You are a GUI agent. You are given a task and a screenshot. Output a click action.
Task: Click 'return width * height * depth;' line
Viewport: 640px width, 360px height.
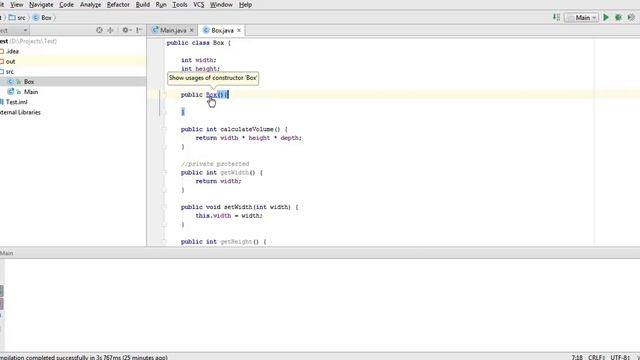[249, 138]
